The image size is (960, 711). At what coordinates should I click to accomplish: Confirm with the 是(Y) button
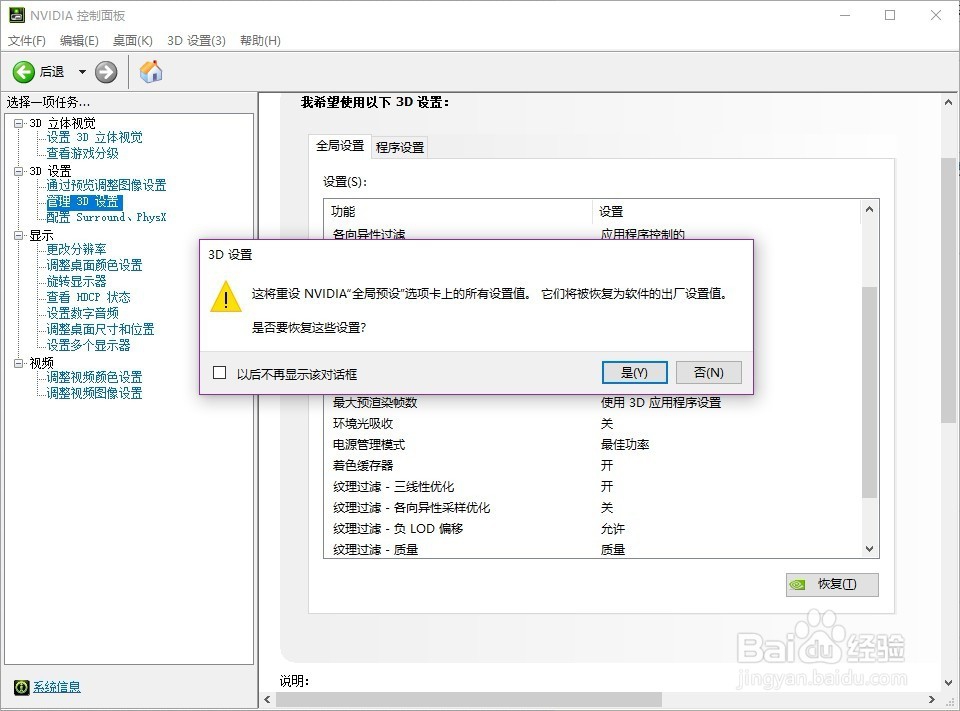pyautogui.click(x=634, y=372)
